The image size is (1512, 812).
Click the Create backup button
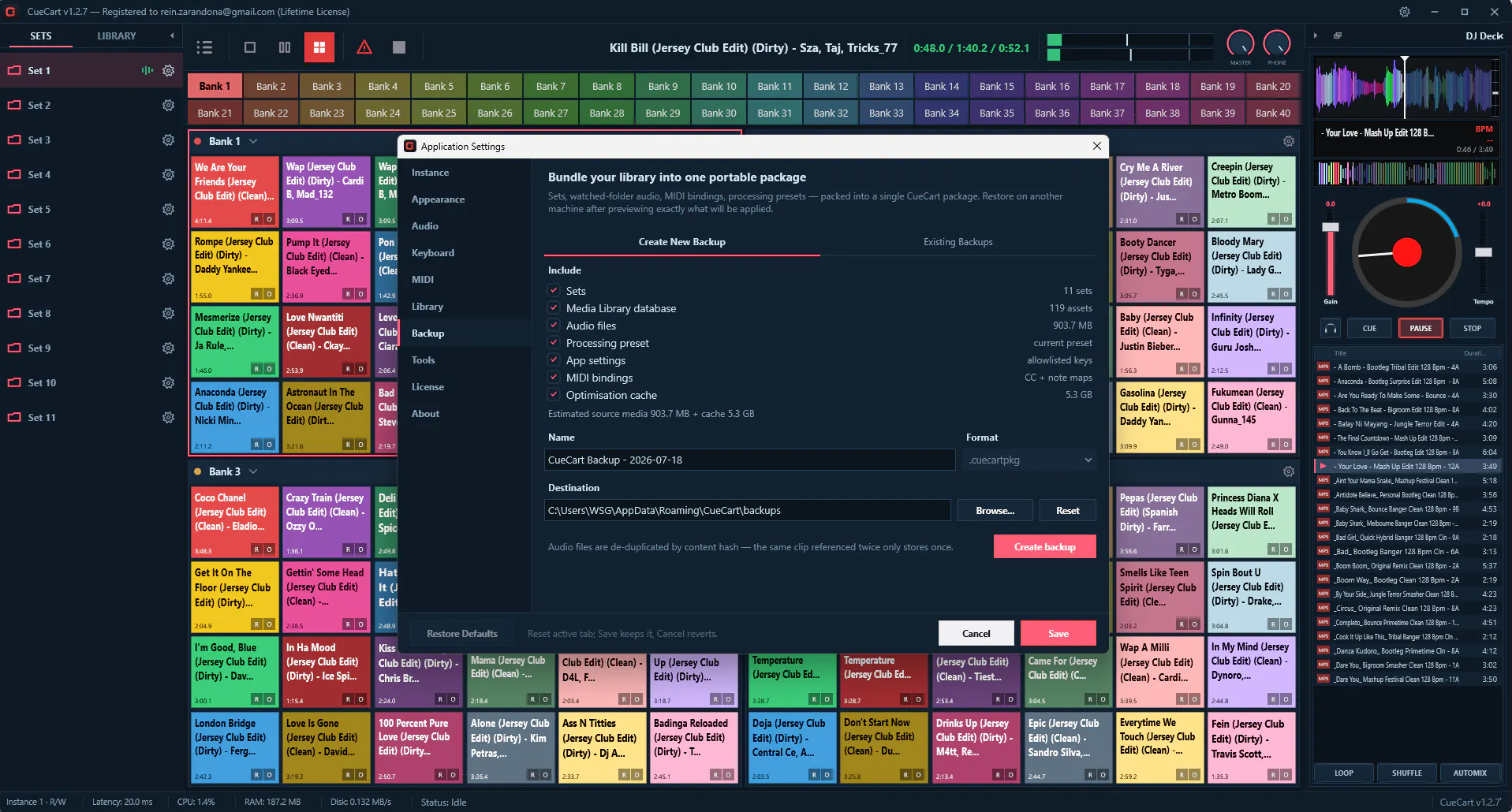tap(1045, 547)
